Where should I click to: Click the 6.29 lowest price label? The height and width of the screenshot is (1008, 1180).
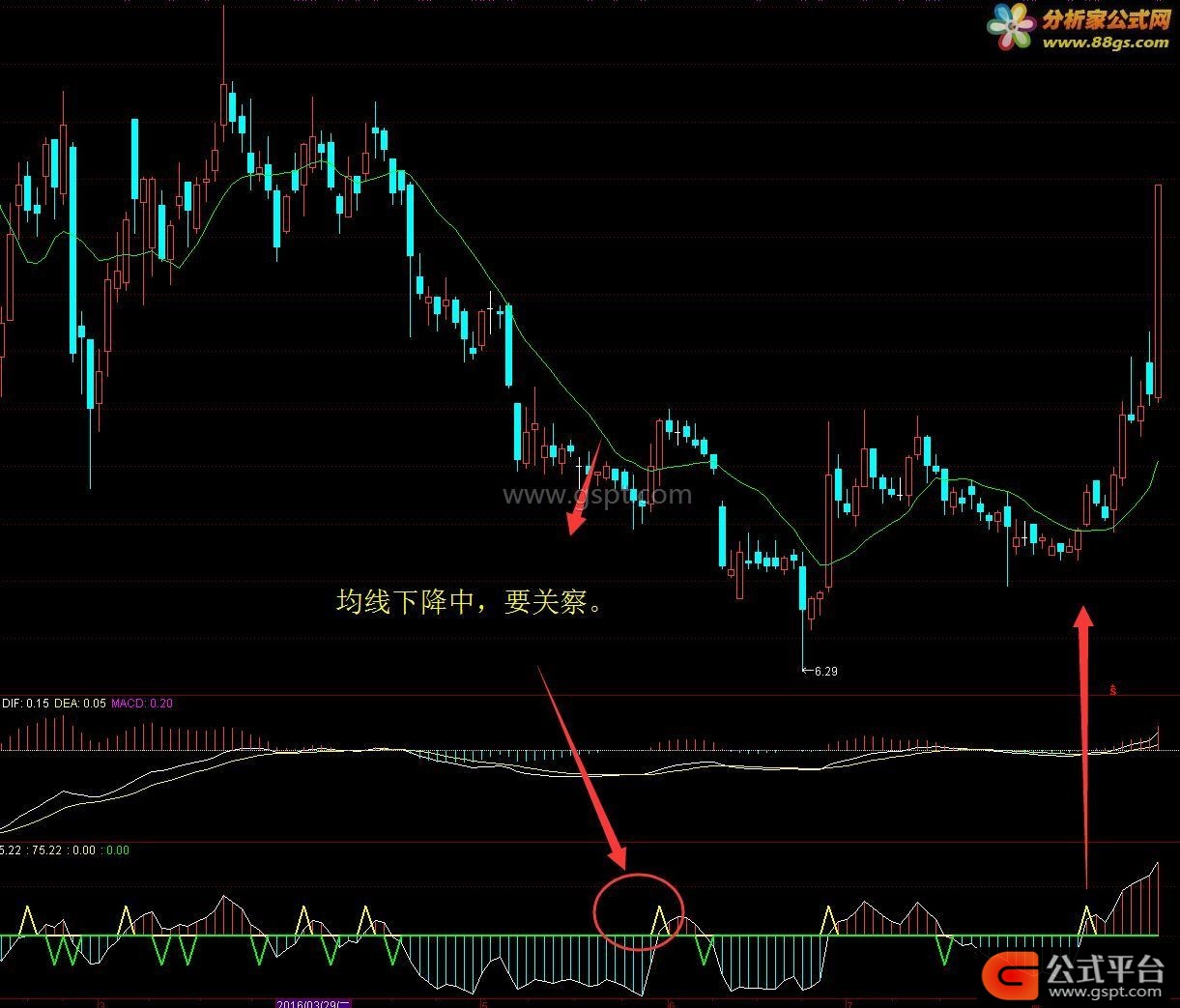[x=825, y=671]
